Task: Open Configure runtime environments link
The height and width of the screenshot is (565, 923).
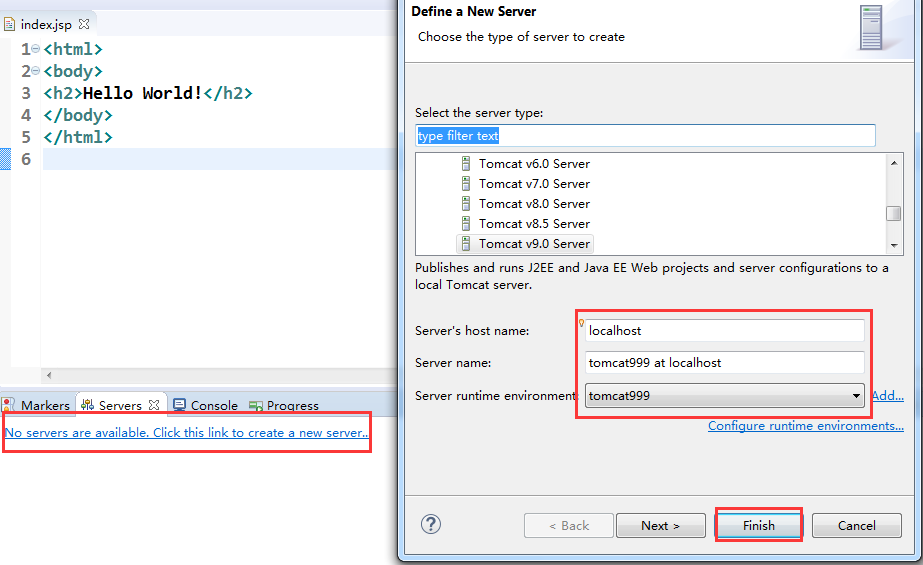Action: point(805,426)
